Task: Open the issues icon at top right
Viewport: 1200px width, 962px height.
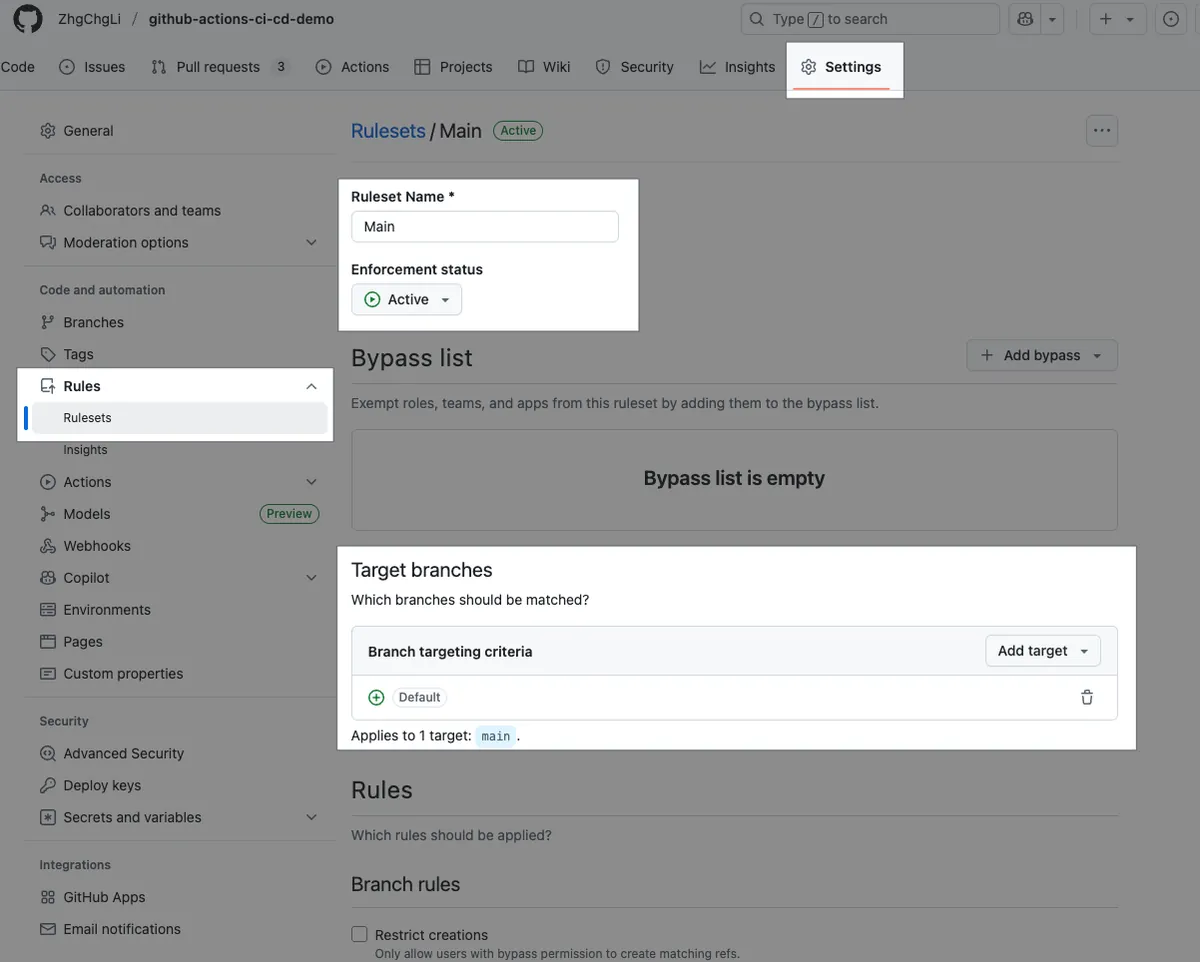Action: [x=1171, y=19]
